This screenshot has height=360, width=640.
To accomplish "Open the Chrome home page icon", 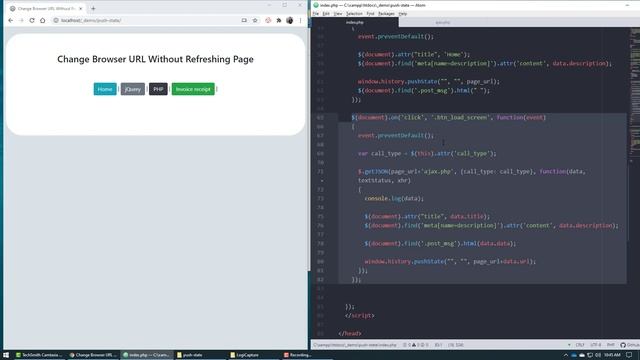I will [x=42, y=20].
